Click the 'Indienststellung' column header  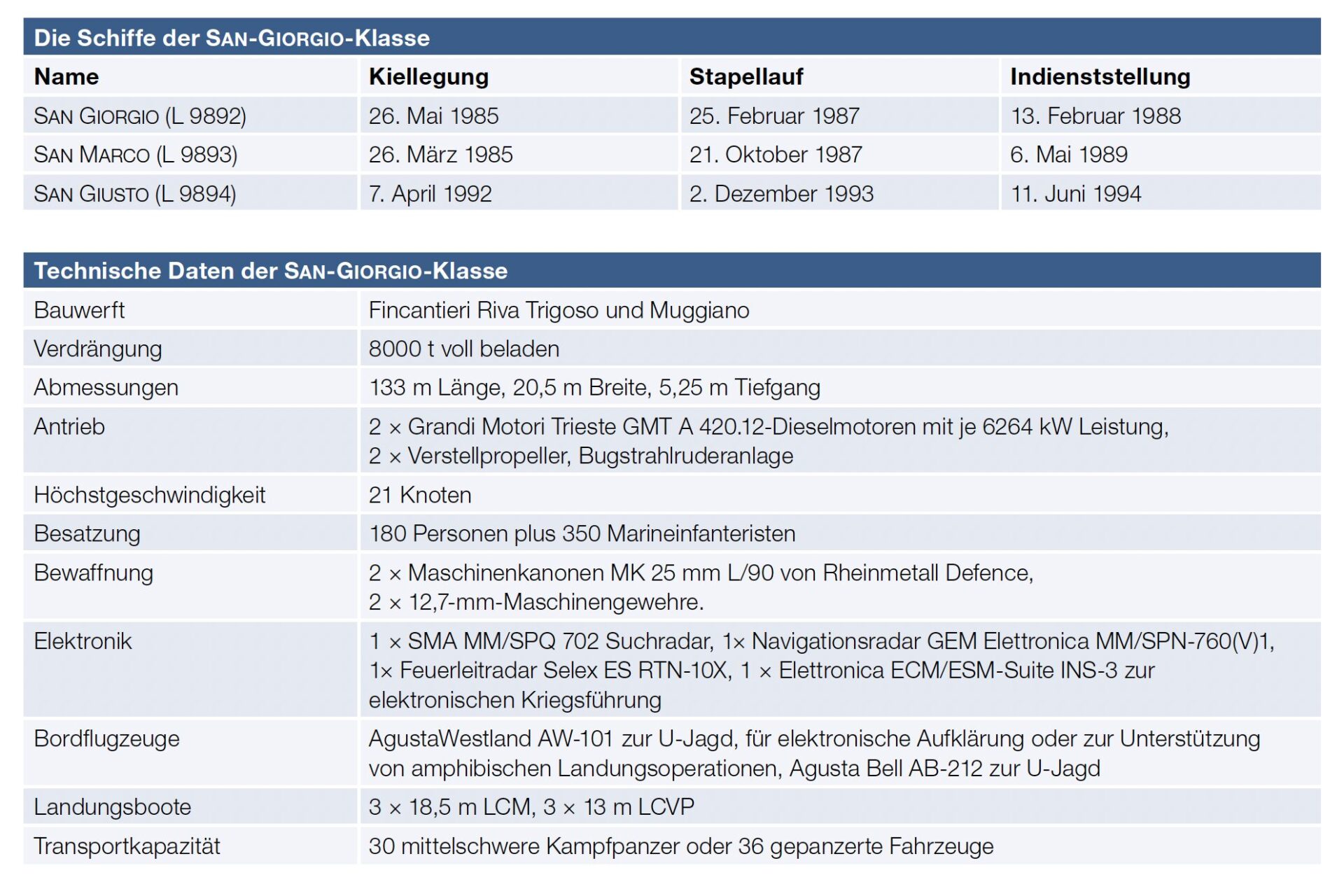[1100, 77]
